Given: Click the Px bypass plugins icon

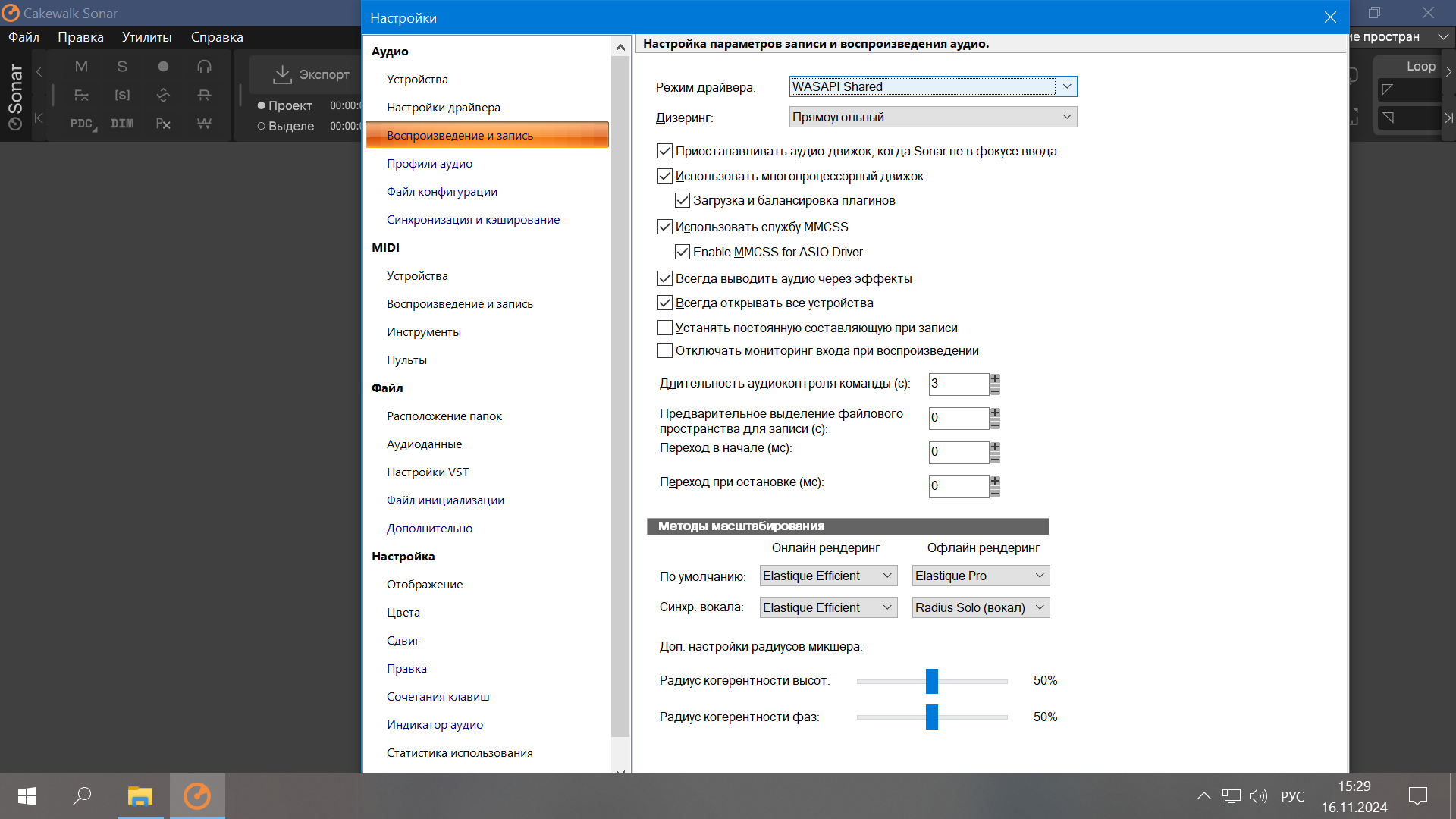Looking at the screenshot, I should point(163,123).
